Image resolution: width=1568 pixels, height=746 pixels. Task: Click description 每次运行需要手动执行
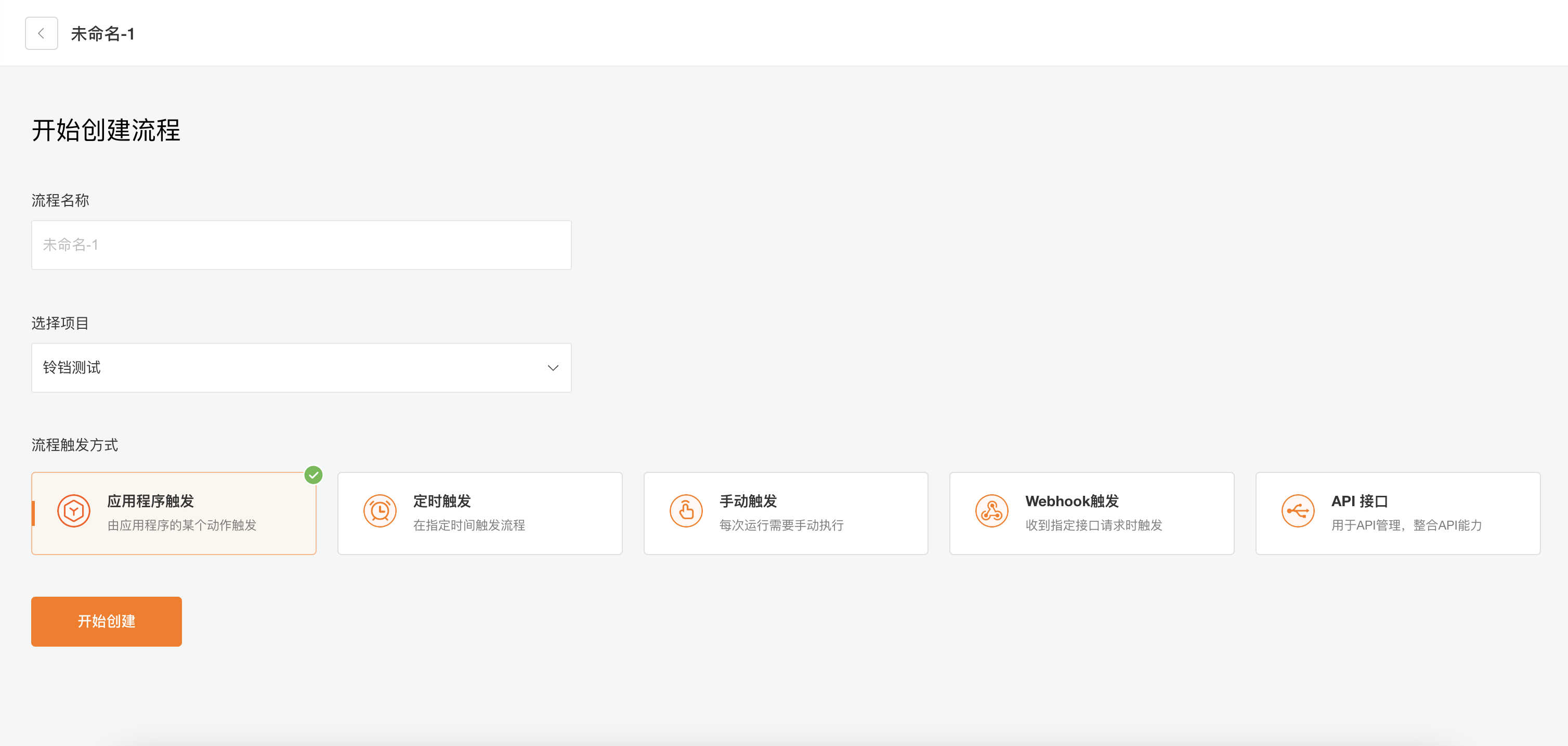(x=781, y=525)
